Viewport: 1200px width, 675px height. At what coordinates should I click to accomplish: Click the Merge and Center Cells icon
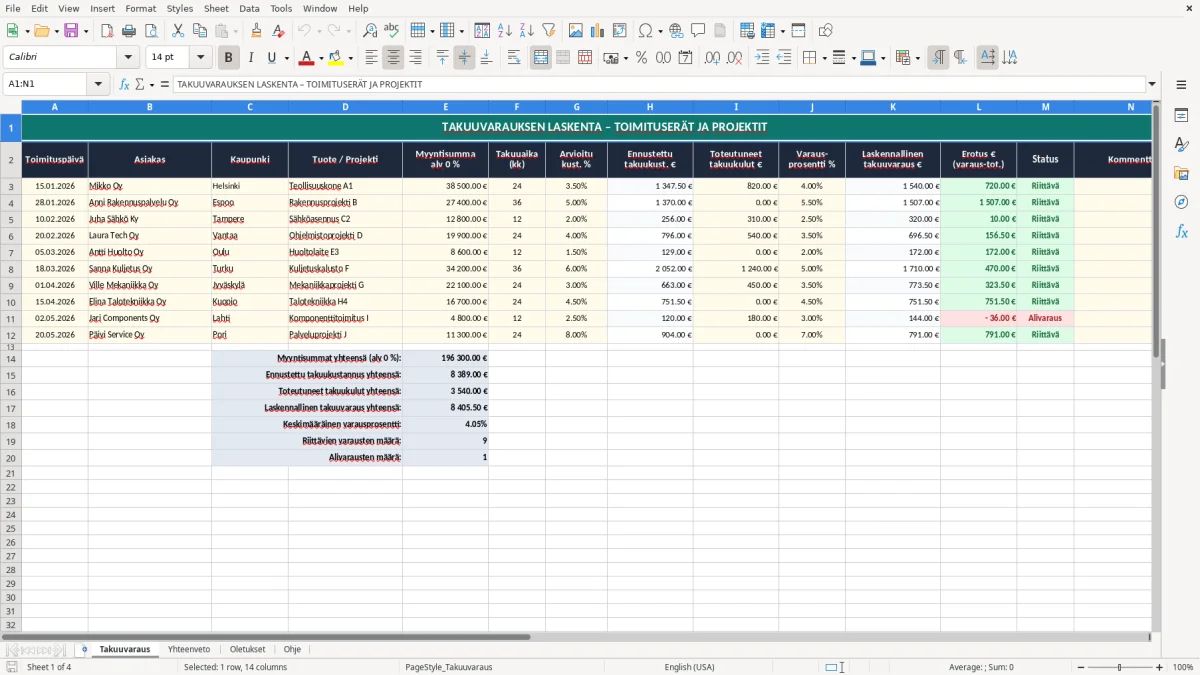pyautogui.click(x=541, y=58)
